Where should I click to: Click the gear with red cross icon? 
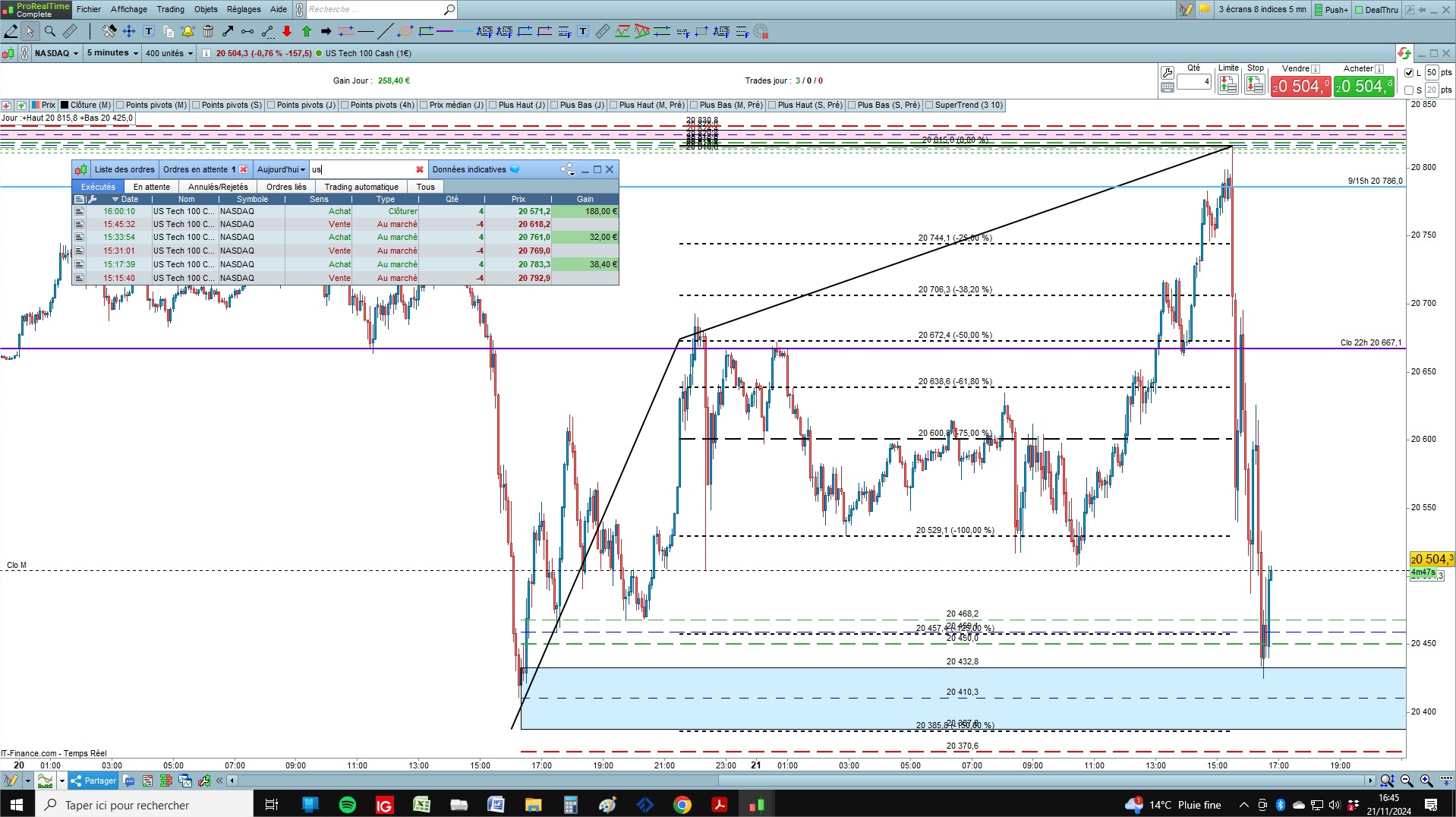tap(761, 31)
